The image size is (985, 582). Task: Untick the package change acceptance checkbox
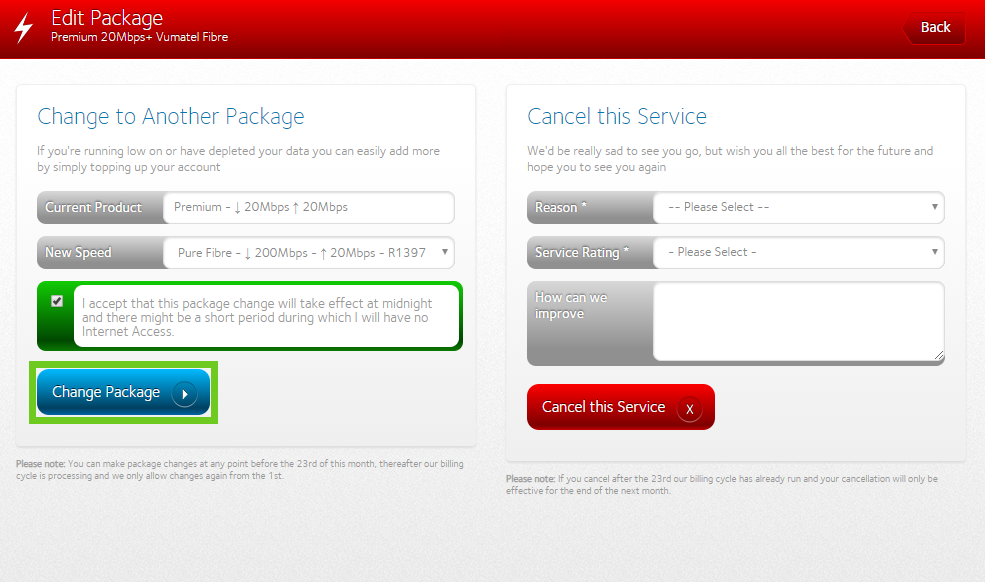(57, 301)
